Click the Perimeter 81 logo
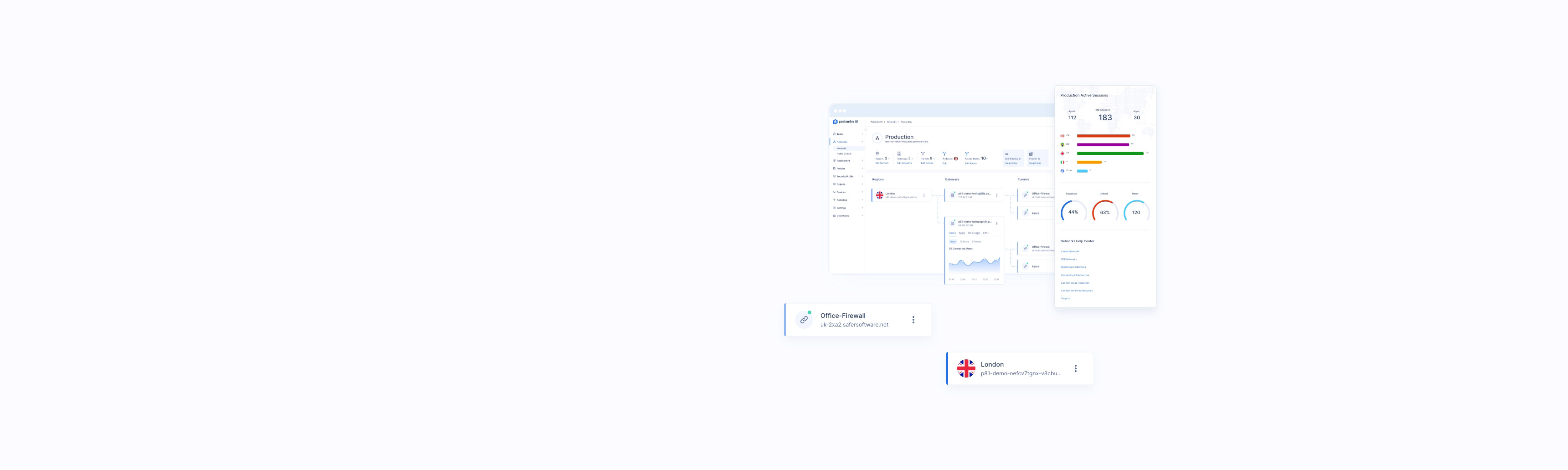Screen dimensions: 1568x470 [846, 122]
